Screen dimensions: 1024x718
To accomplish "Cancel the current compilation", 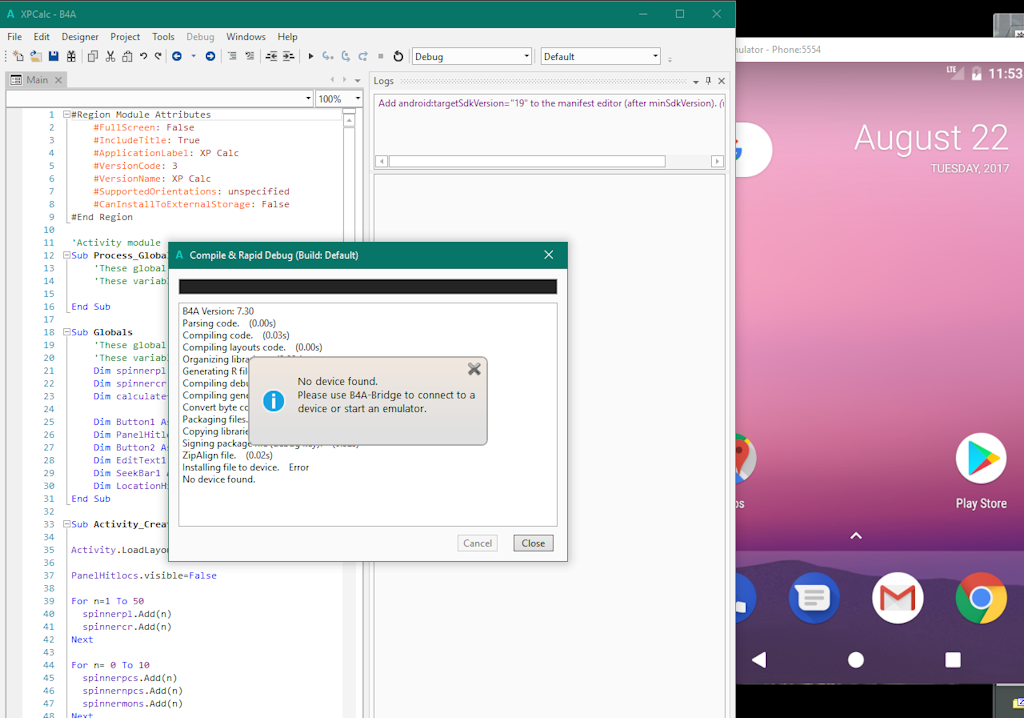I will pos(477,543).
